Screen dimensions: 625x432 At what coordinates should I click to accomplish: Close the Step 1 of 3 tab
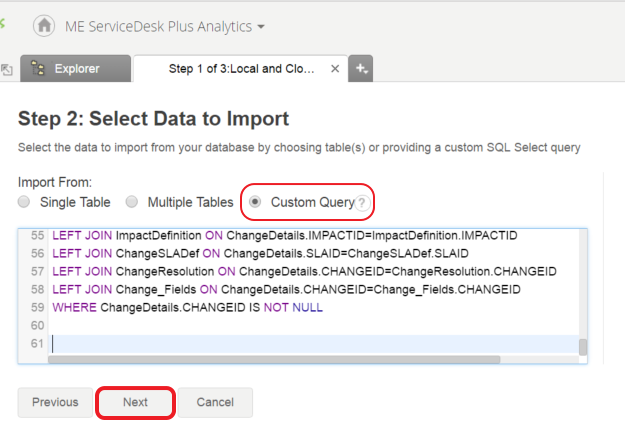pos(334,69)
